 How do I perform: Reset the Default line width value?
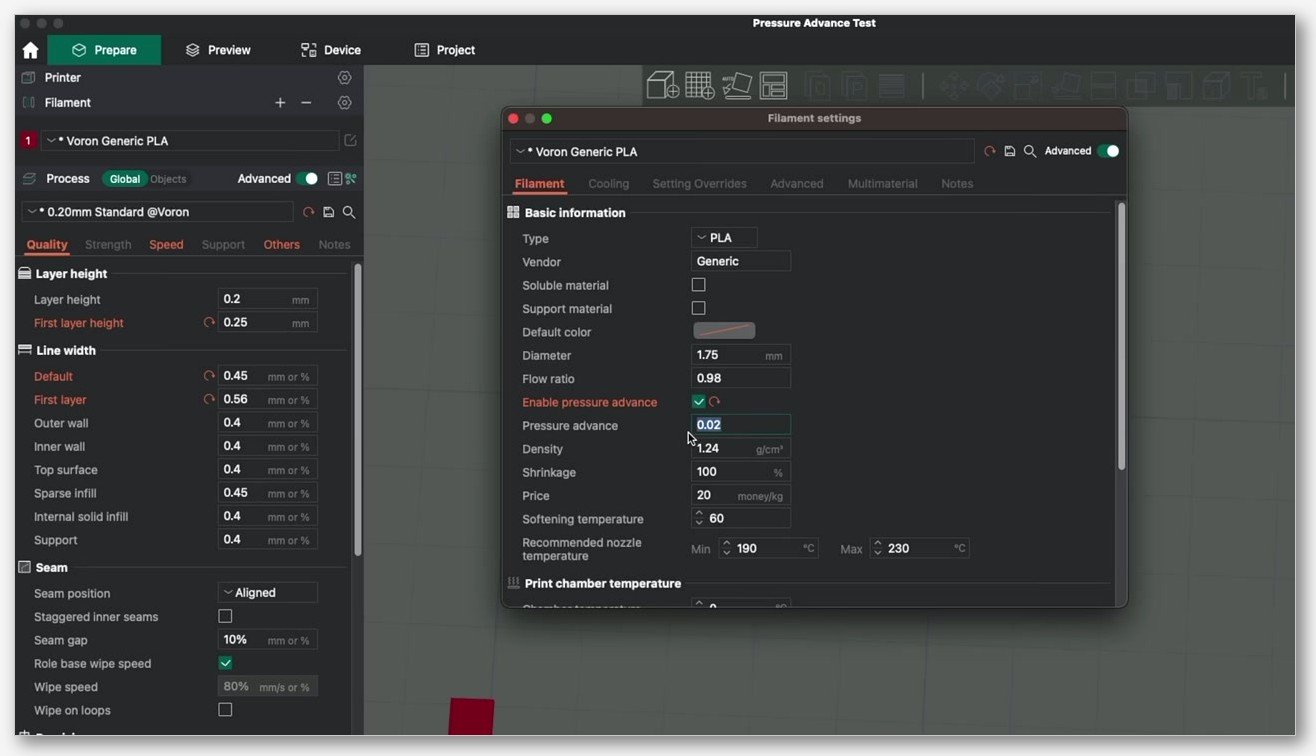209,376
